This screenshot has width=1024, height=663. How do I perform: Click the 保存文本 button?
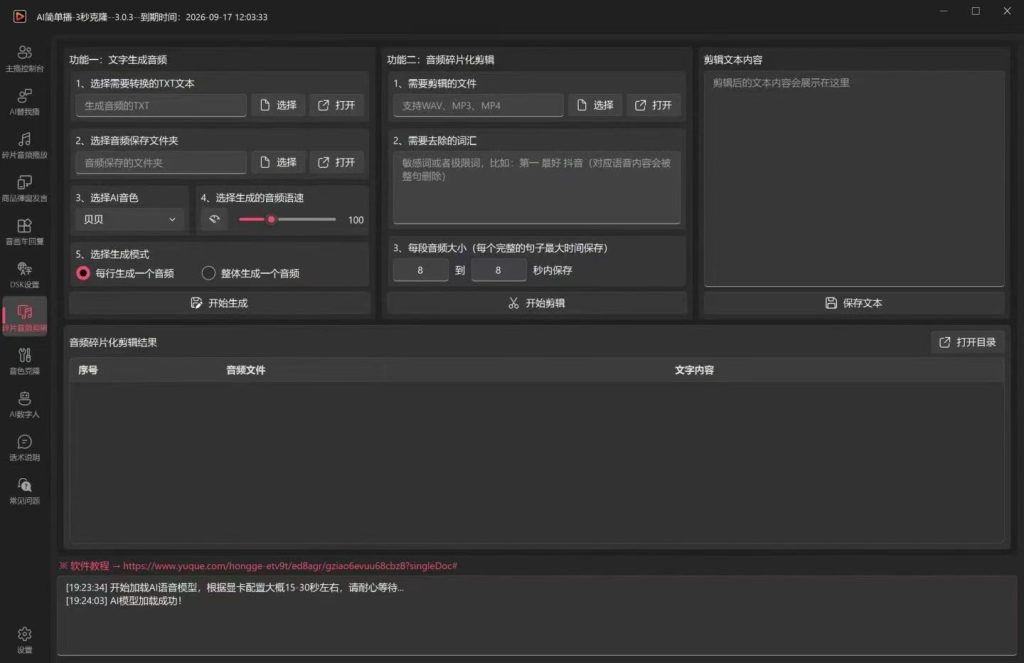coord(854,303)
